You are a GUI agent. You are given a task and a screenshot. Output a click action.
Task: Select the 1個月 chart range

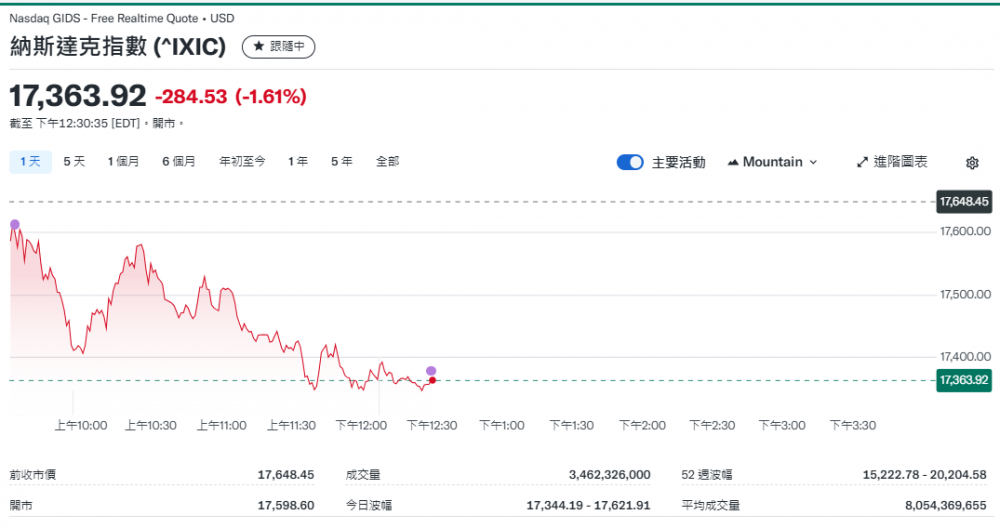123,161
